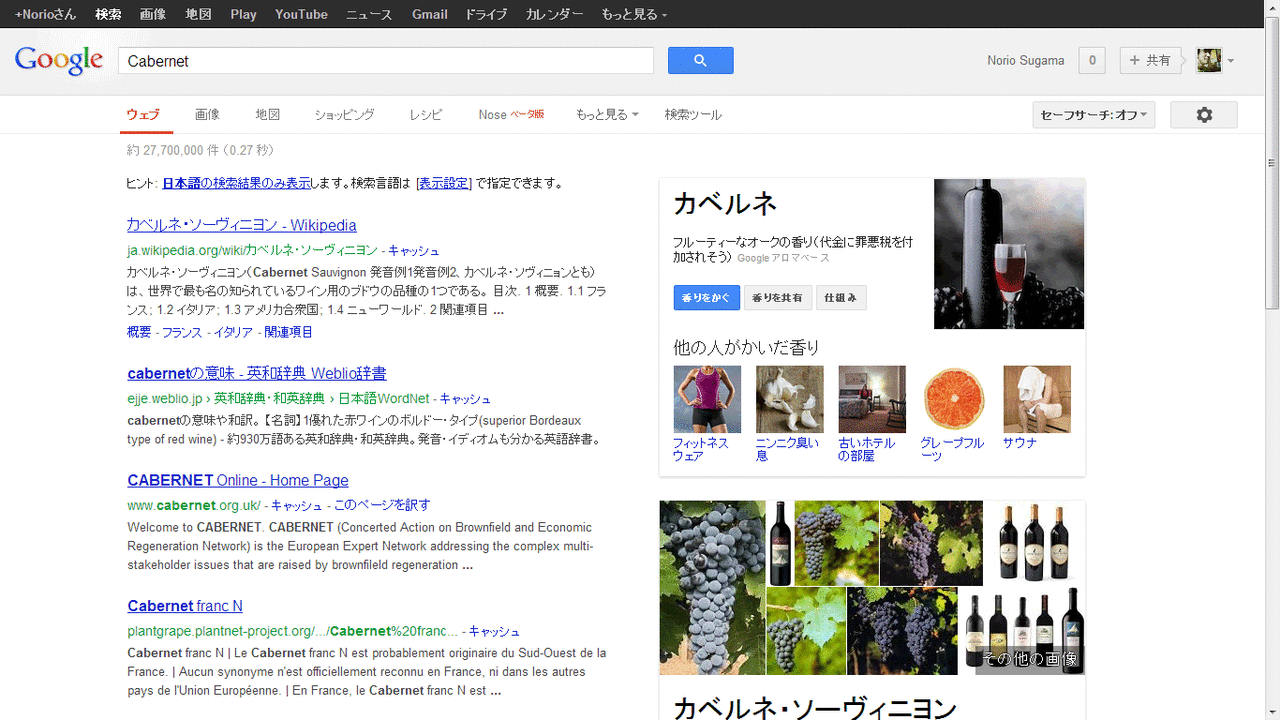Viewport: 1280px width, 720px height.
Task: Click the wine bottle and glass image
Action: point(1009,254)
